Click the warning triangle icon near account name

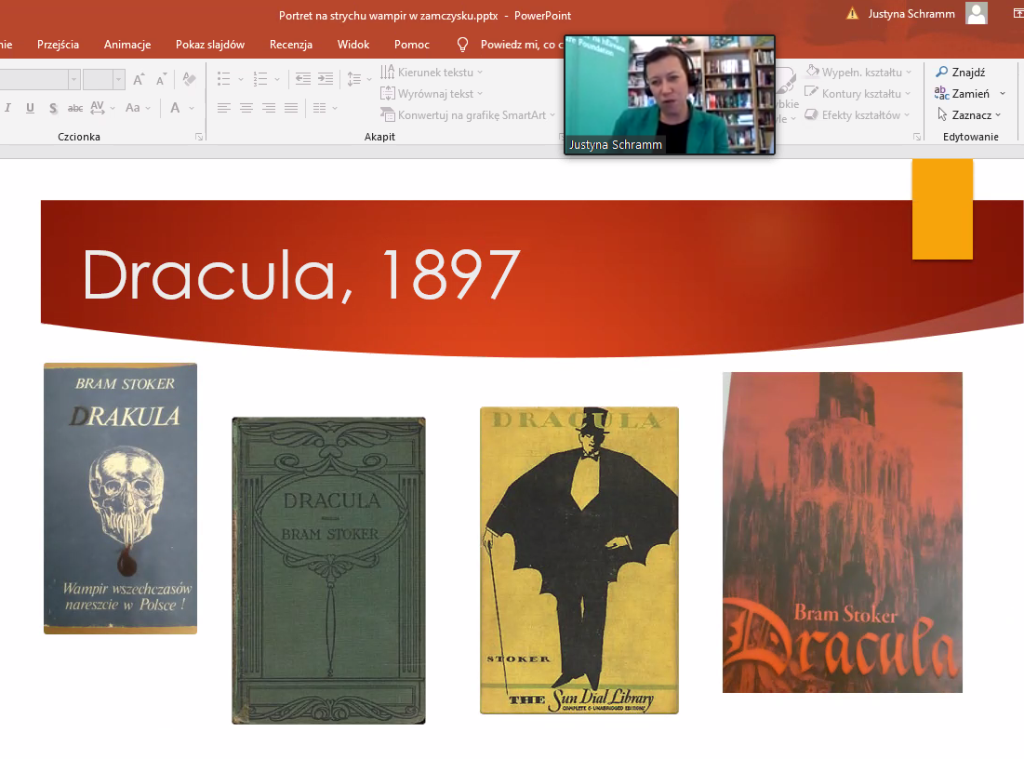(852, 14)
